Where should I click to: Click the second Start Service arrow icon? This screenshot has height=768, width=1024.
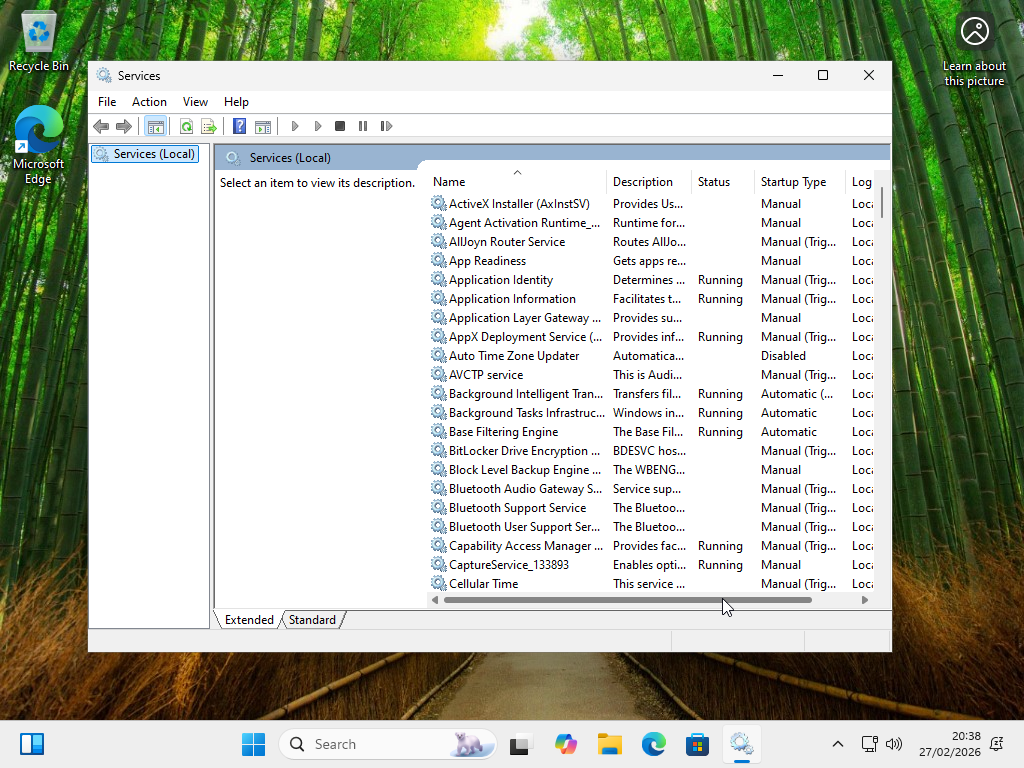[x=317, y=126]
